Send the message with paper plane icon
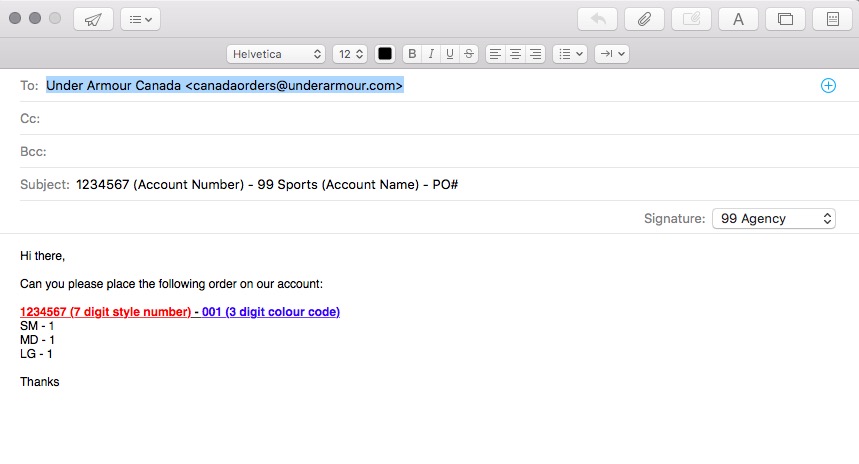The image size is (859, 464). coord(93,19)
